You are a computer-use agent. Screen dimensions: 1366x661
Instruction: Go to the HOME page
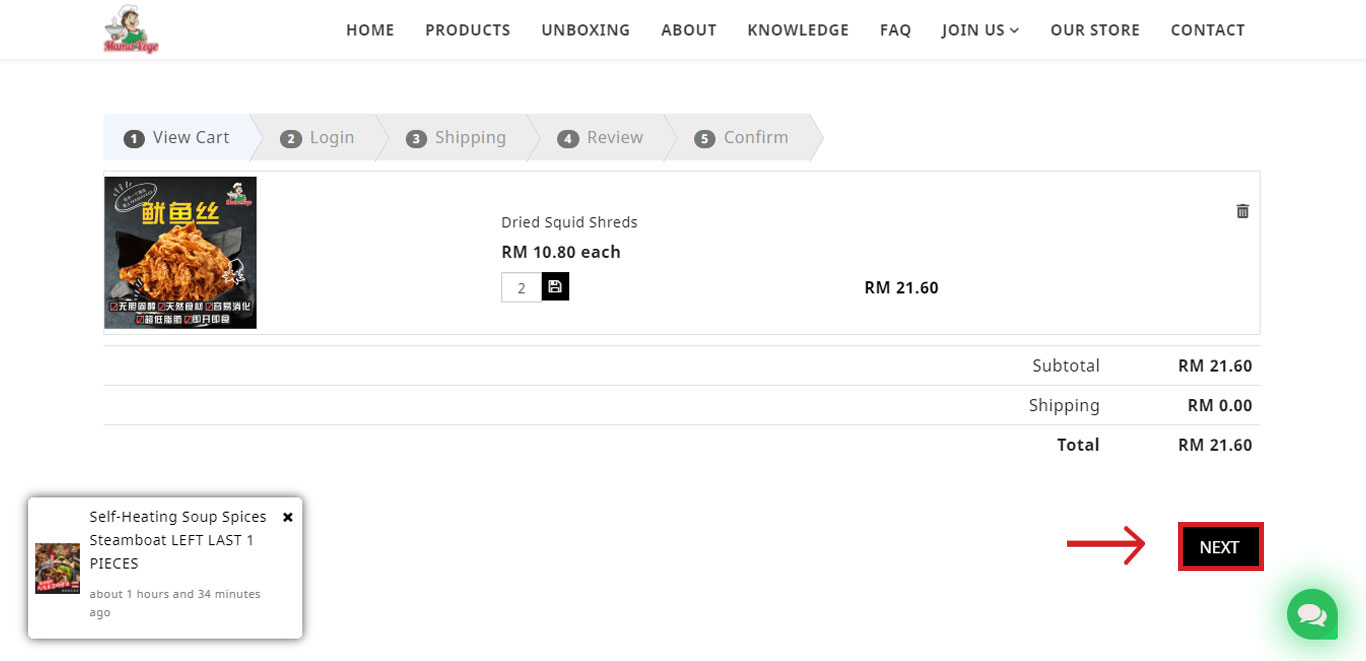(x=370, y=30)
